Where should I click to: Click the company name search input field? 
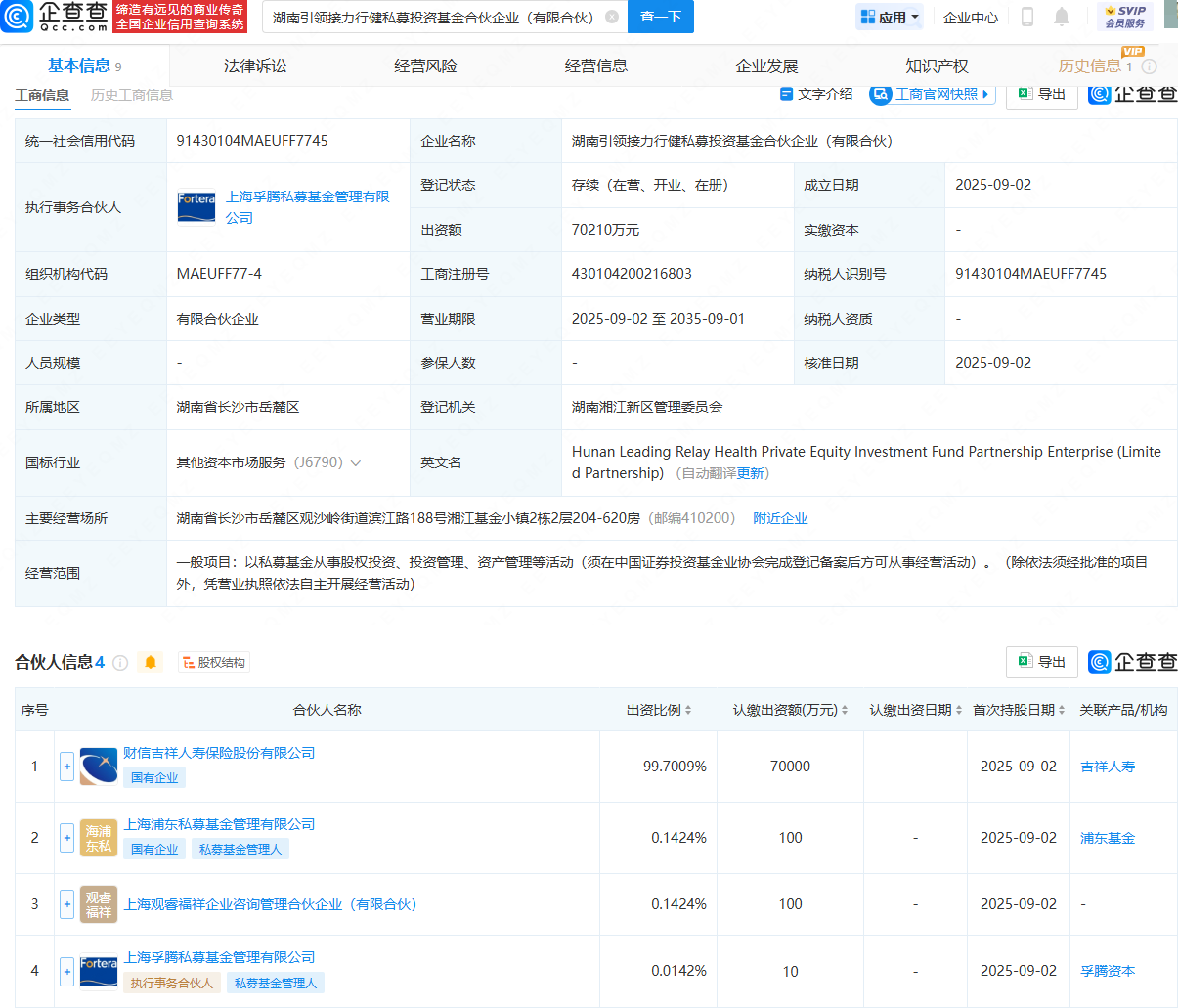click(x=433, y=17)
